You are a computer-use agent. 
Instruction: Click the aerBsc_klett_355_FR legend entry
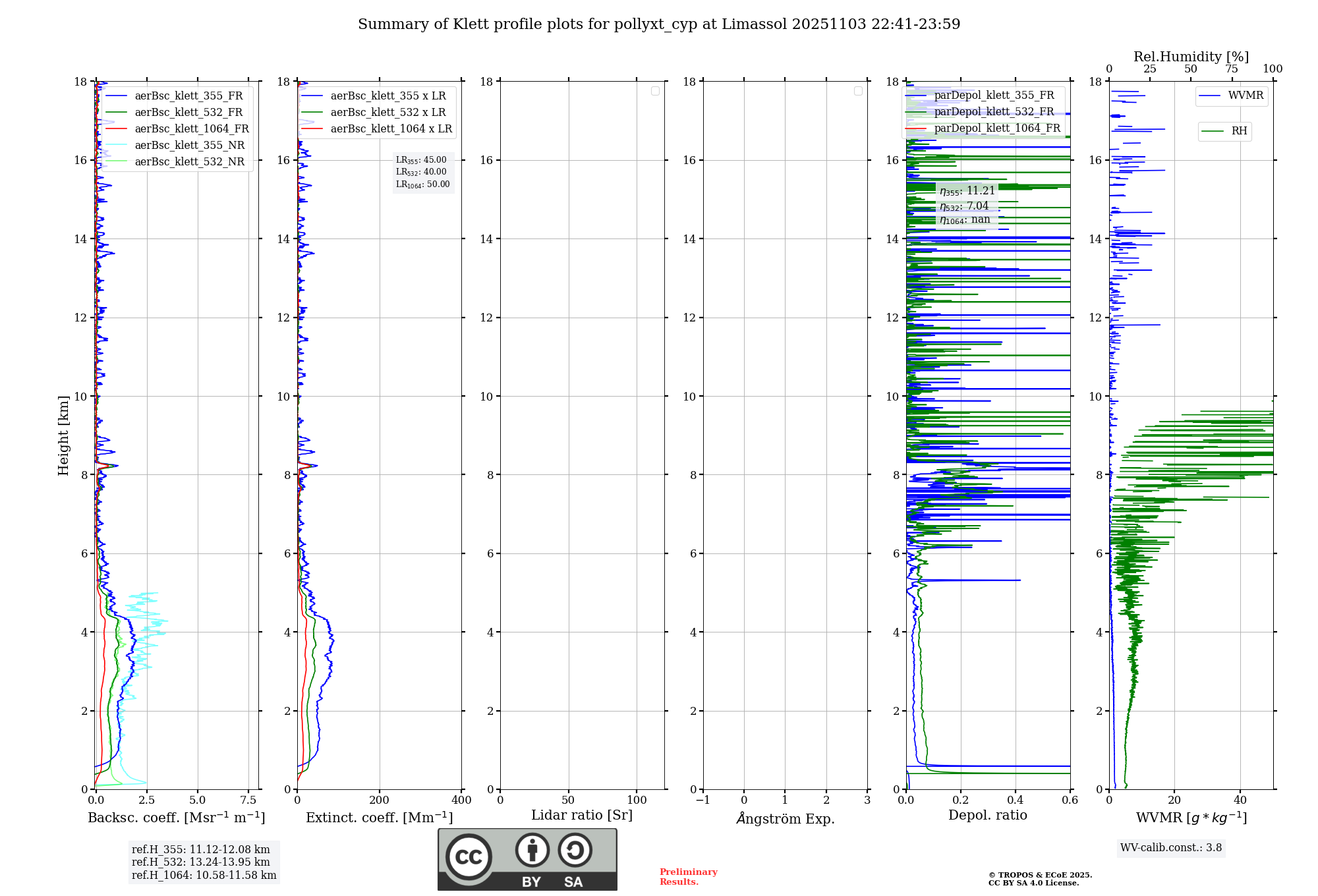pyautogui.click(x=188, y=96)
